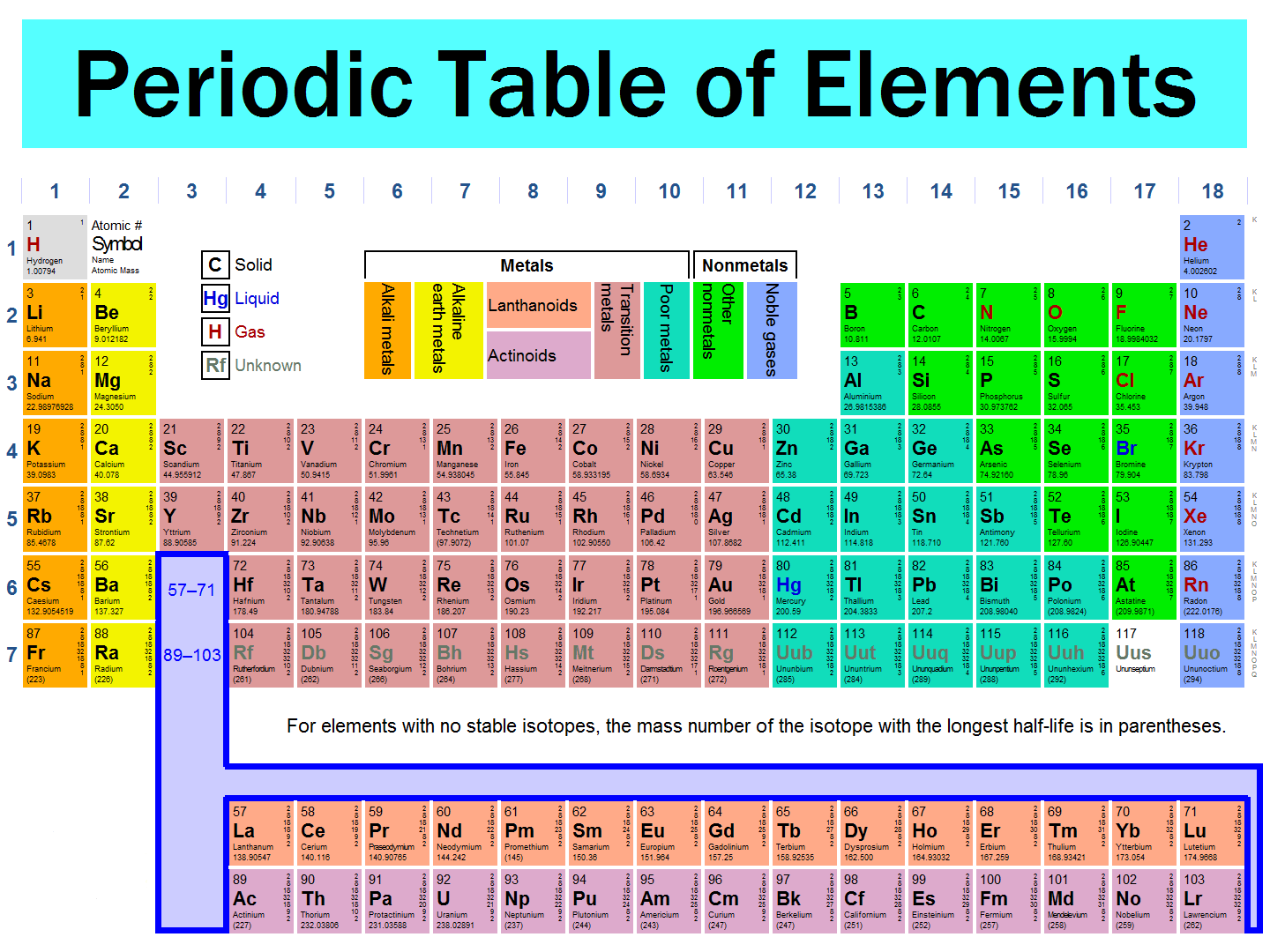Viewport: 1270px width, 952px height.
Task: Select the Lanthanoids legend swatch
Action: click(538, 305)
